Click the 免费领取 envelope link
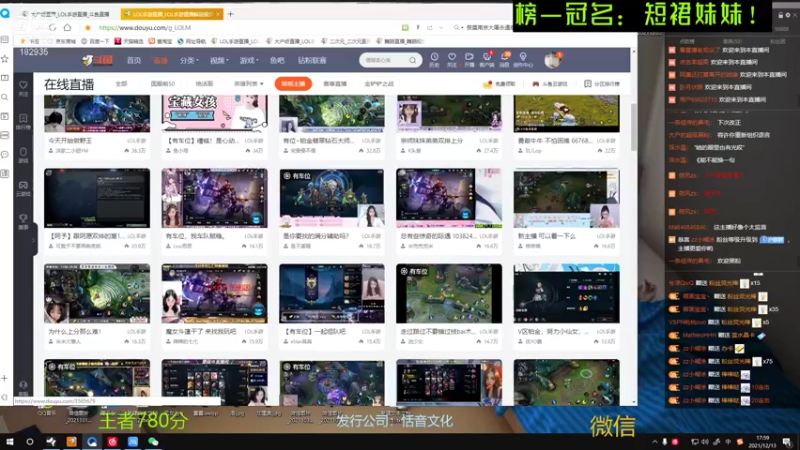The width and height of the screenshot is (800, 450). (499, 84)
